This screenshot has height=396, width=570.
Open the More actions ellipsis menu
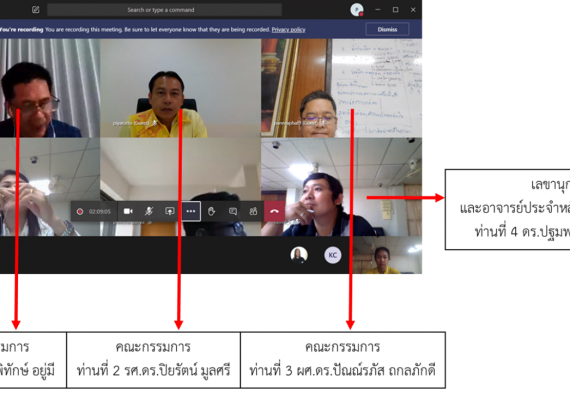click(191, 211)
